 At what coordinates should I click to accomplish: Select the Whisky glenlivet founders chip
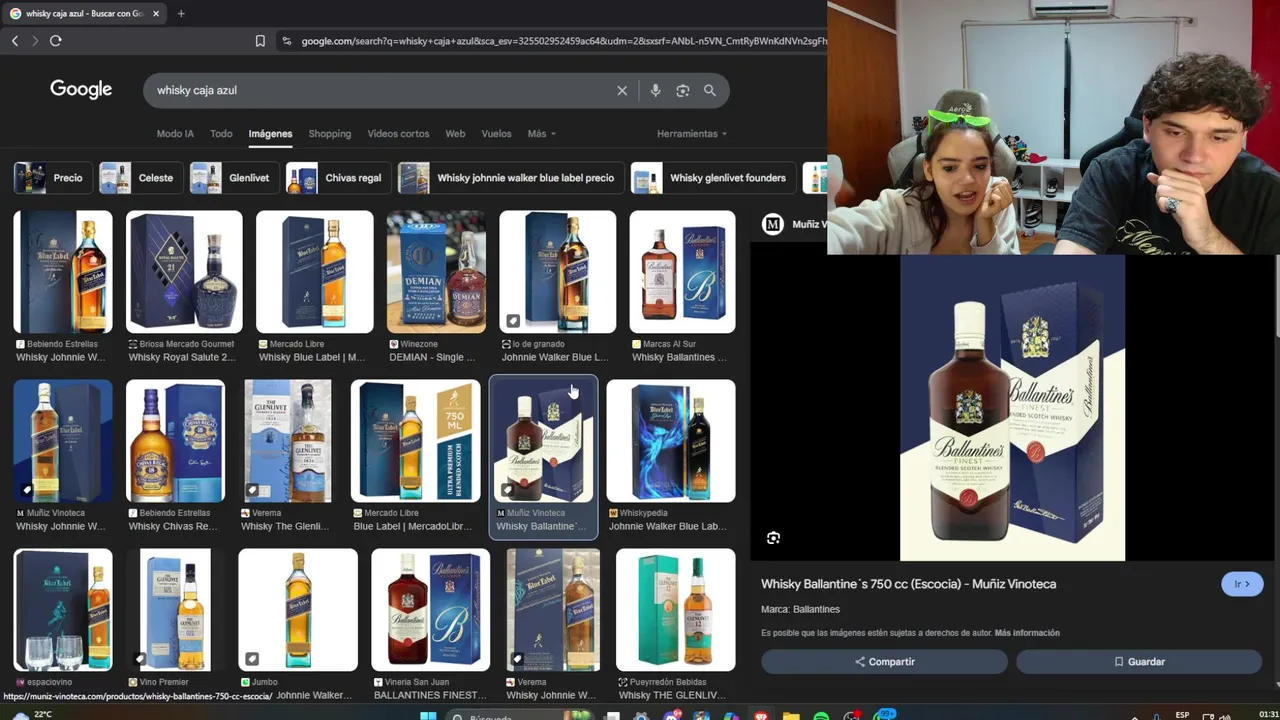click(x=712, y=178)
